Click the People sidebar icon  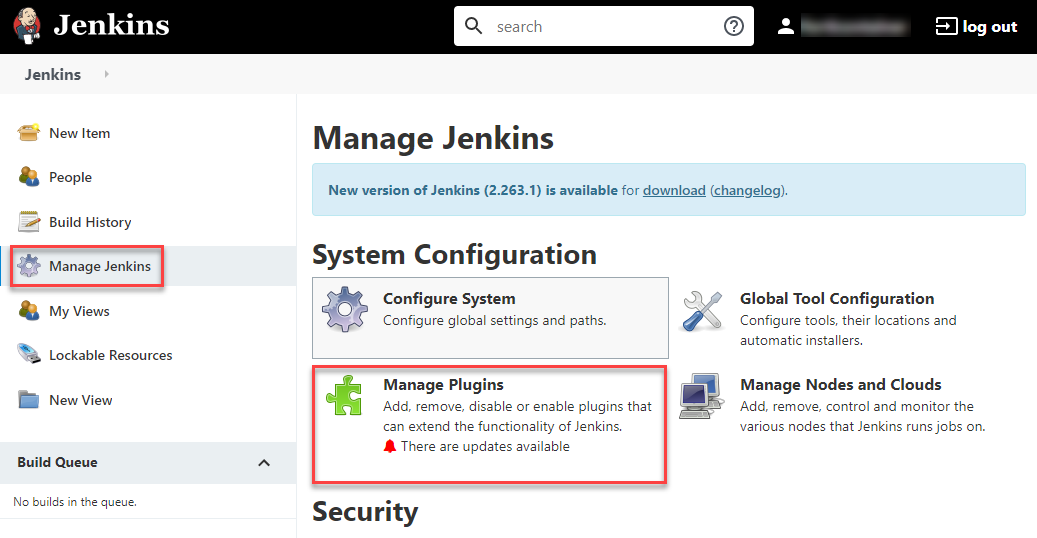(29, 177)
